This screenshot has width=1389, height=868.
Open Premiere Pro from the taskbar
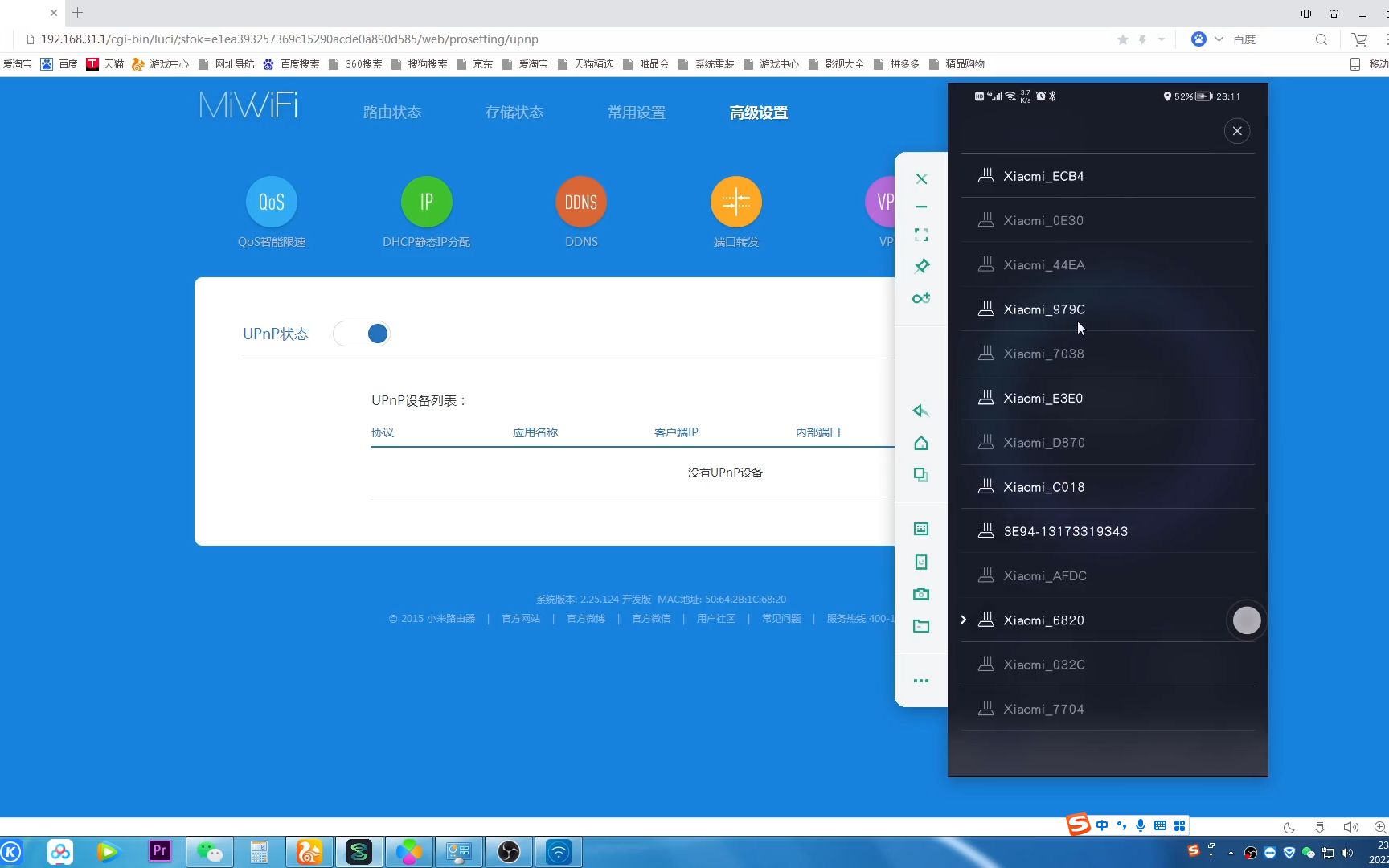(160, 851)
